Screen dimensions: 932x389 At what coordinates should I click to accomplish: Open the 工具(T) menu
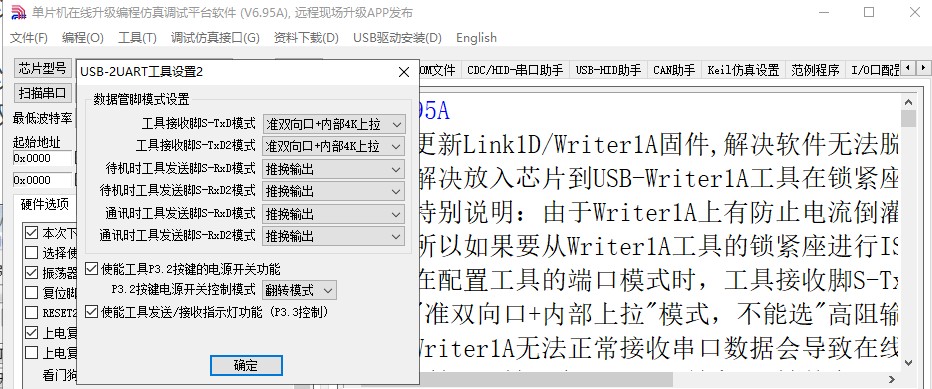click(x=137, y=37)
